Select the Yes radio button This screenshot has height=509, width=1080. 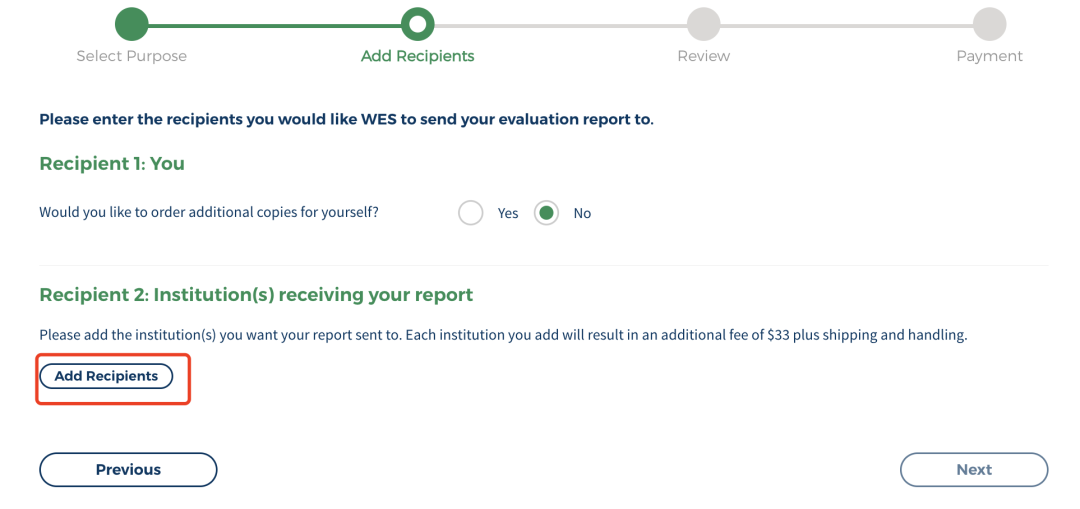pos(470,213)
